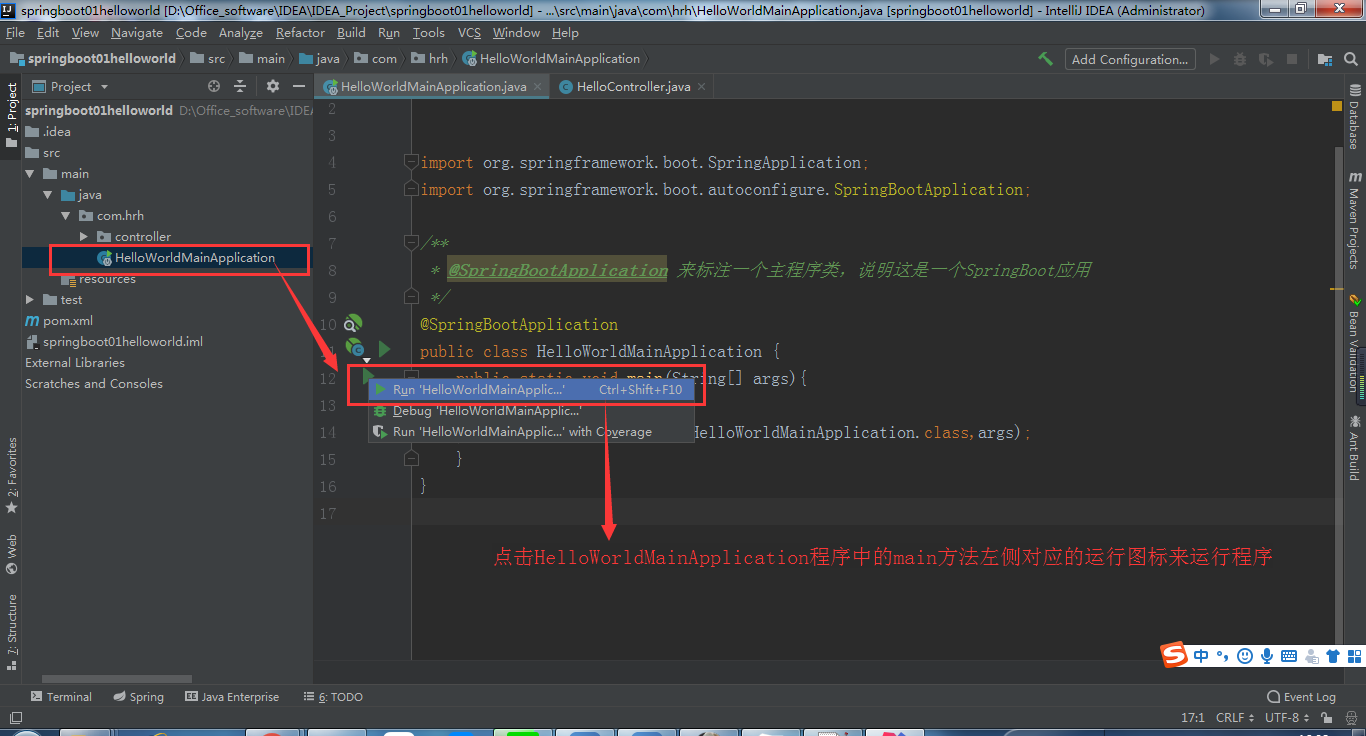Click the green Build Project hammer icon
This screenshot has height=736, width=1366.
point(1045,59)
